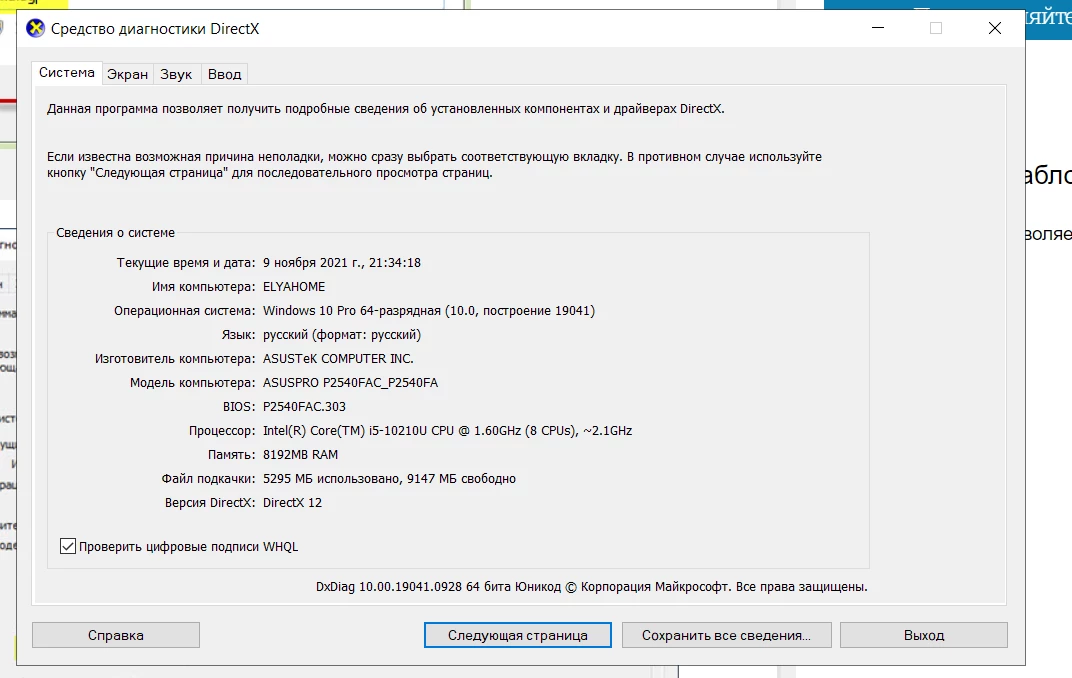Click the disabled maximize window button
The image size is (1072, 678).
(936, 28)
